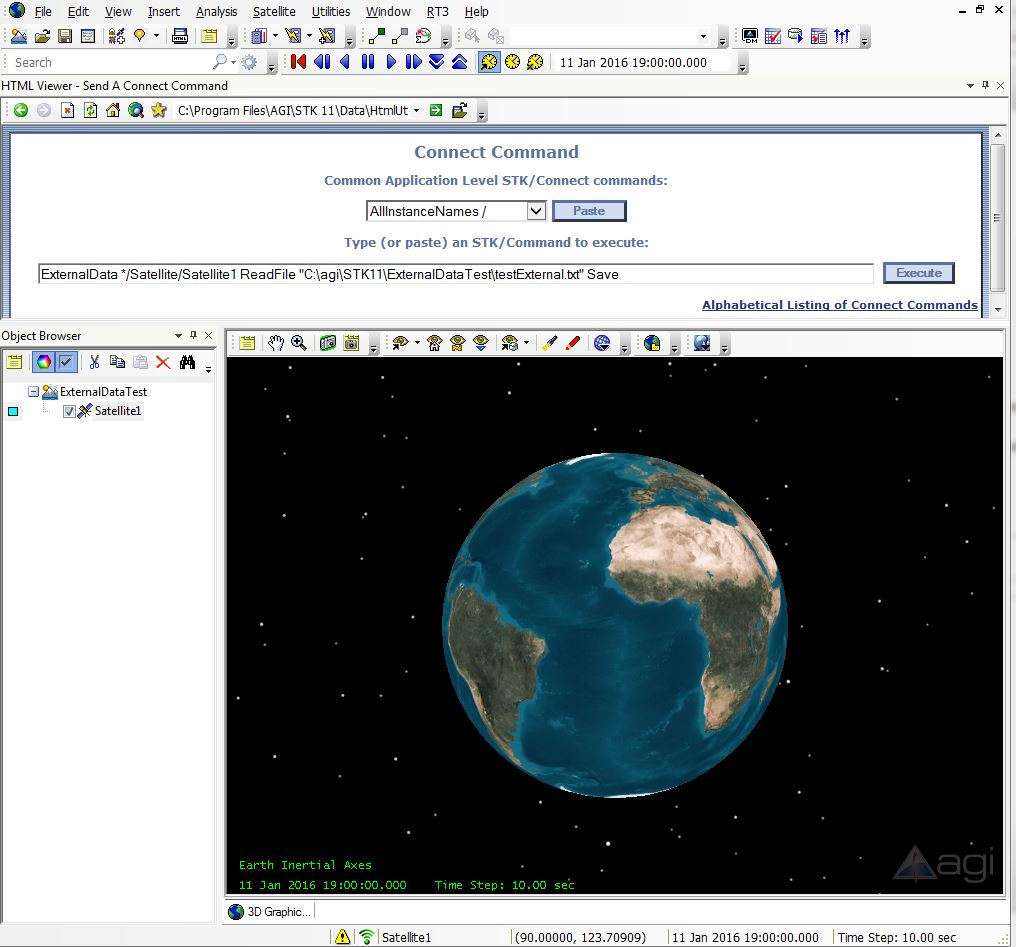Toggle the Satellite1 visibility checkbox
Image resolution: width=1016 pixels, height=947 pixels.
coord(69,411)
